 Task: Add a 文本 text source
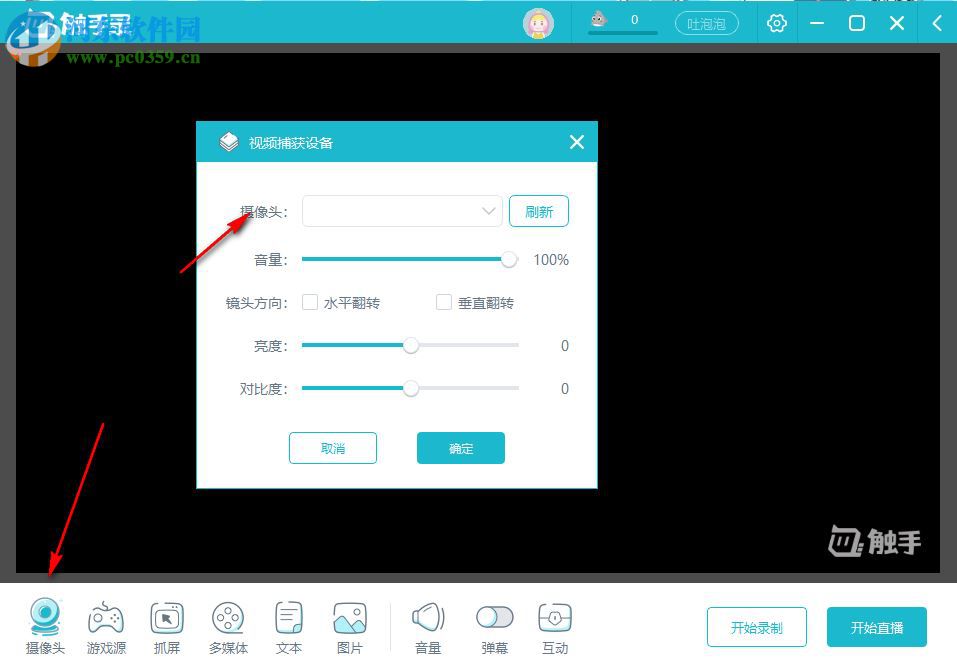(289, 626)
